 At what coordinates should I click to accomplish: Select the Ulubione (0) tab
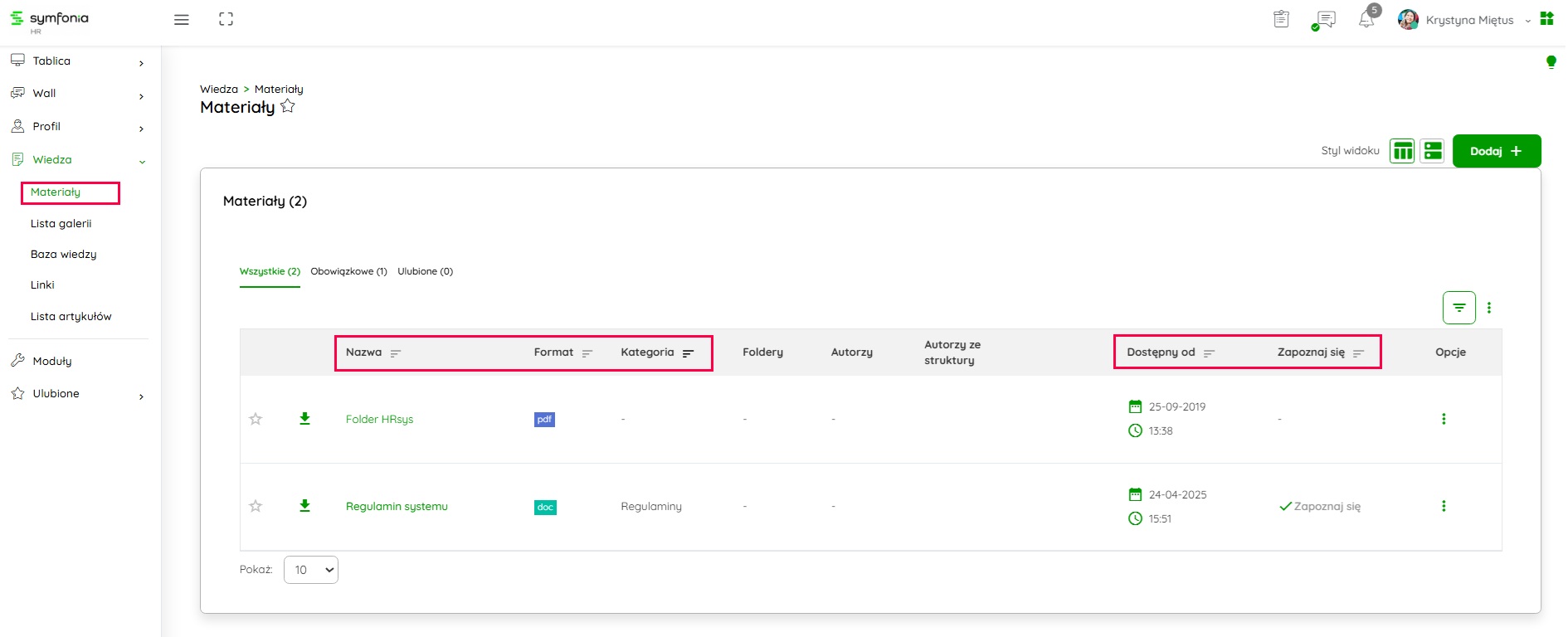click(x=425, y=271)
